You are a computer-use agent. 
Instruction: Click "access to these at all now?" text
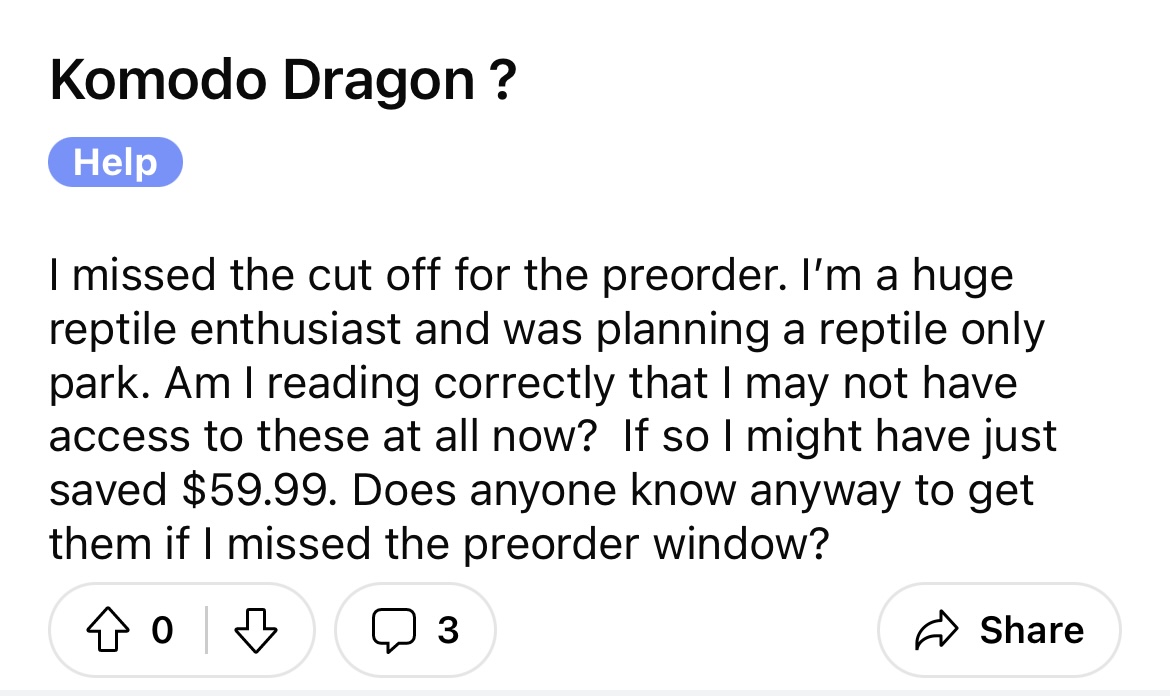(x=323, y=436)
